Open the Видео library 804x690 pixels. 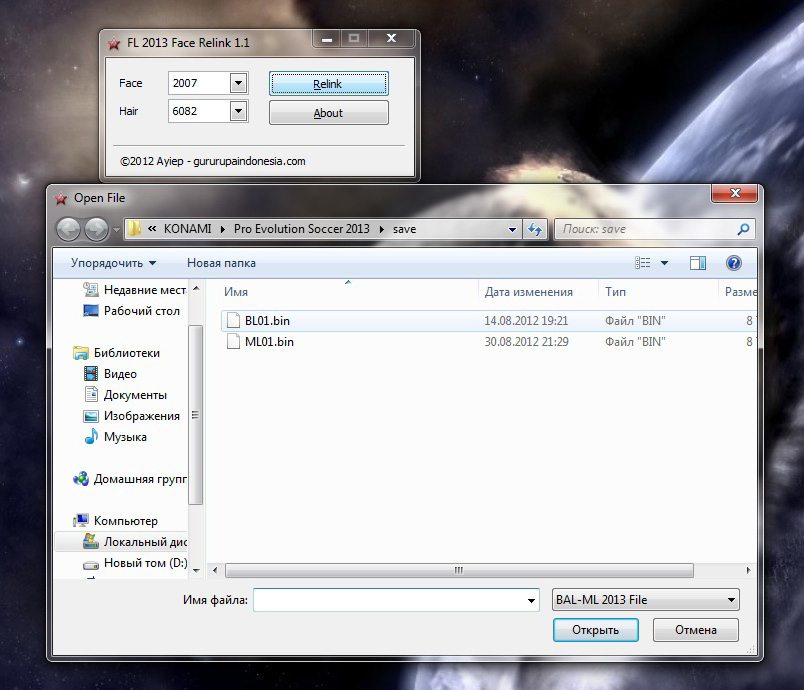click(x=120, y=374)
